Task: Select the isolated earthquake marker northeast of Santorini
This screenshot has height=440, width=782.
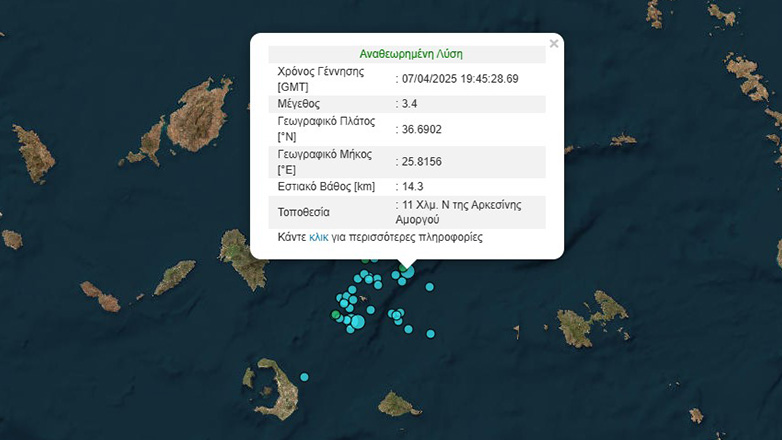Action: (304, 377)
